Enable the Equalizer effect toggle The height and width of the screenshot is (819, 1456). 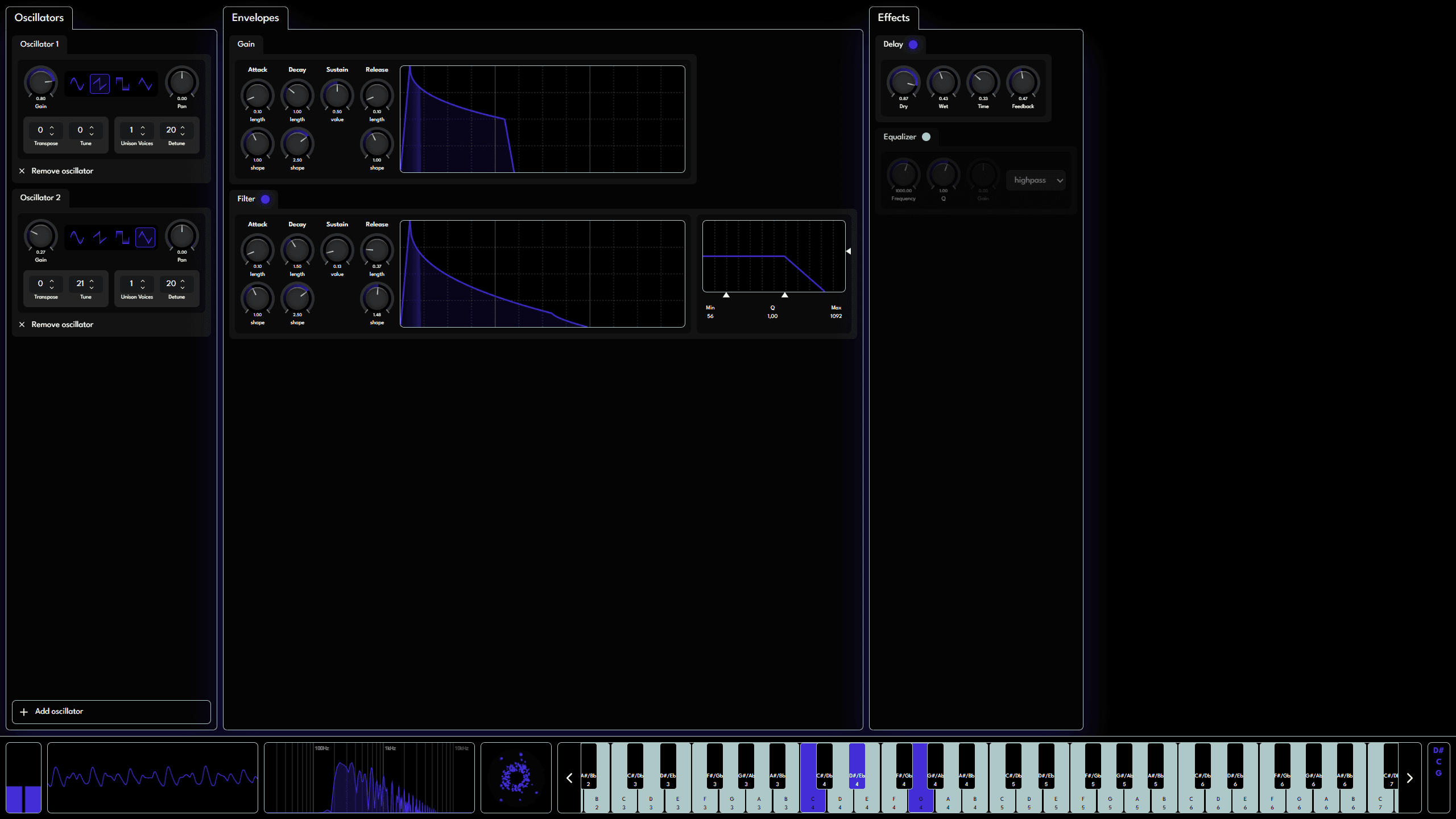click(x=926, y=136)
